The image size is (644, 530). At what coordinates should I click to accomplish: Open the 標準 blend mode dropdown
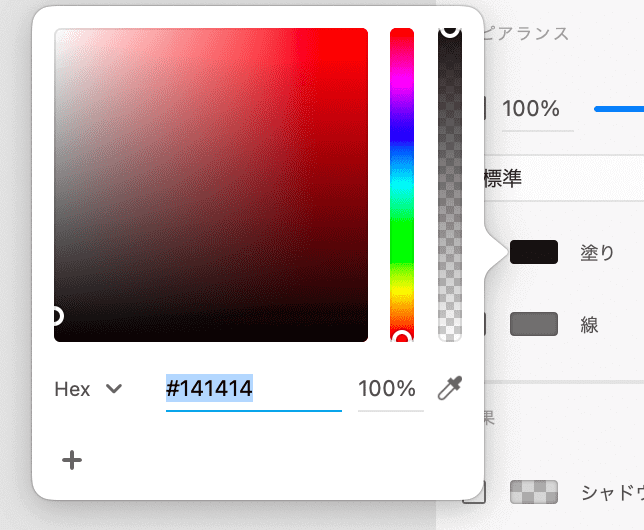564,178
